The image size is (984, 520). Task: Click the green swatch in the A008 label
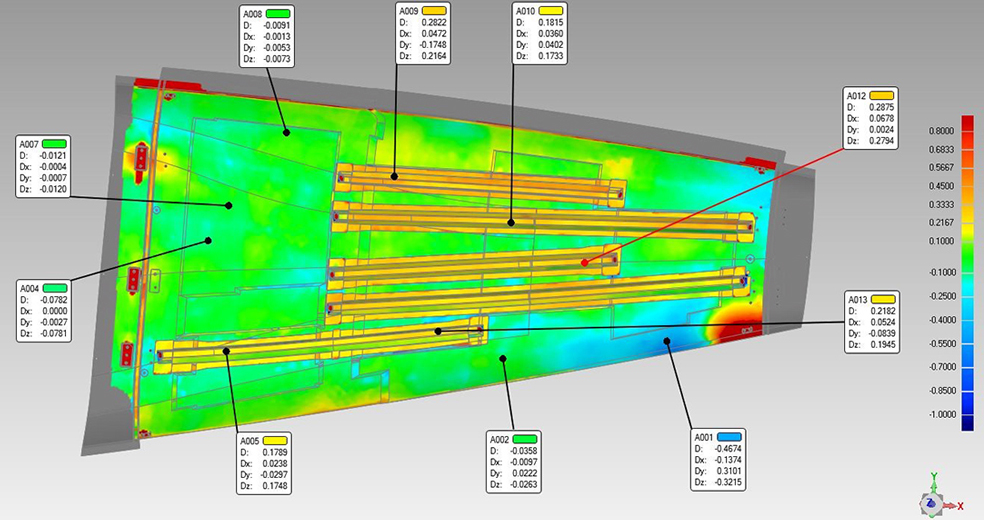coord(276,14)
